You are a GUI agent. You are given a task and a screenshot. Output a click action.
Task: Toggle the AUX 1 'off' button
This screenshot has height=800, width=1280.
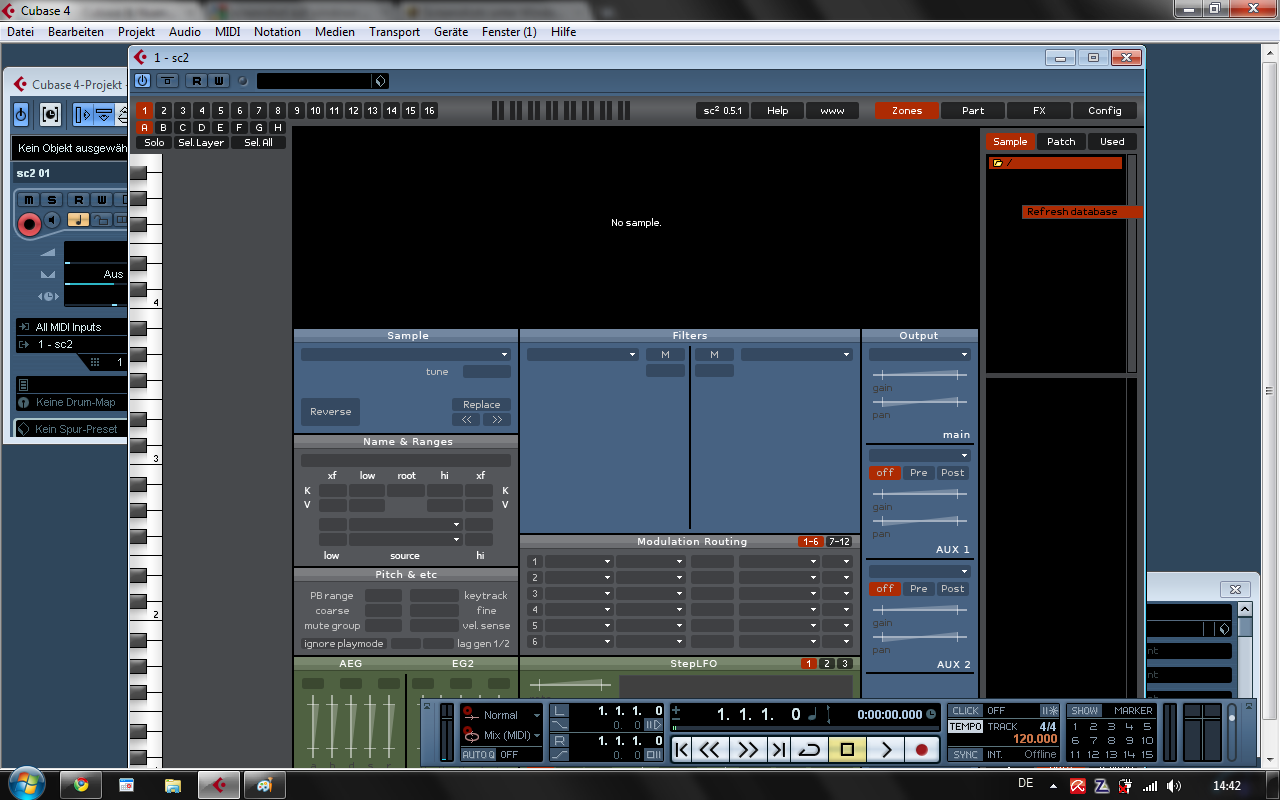(885, 473)
